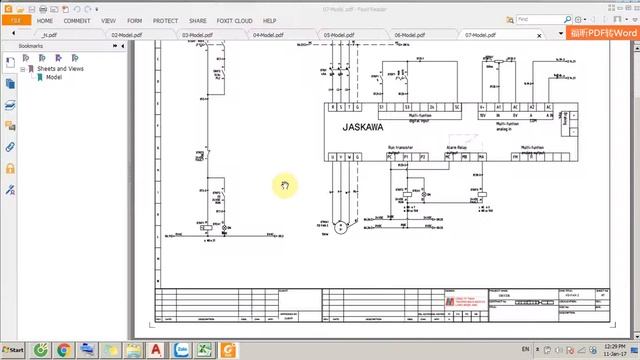
Task: Open the advanced search folder icon
Action: (510, 20)
